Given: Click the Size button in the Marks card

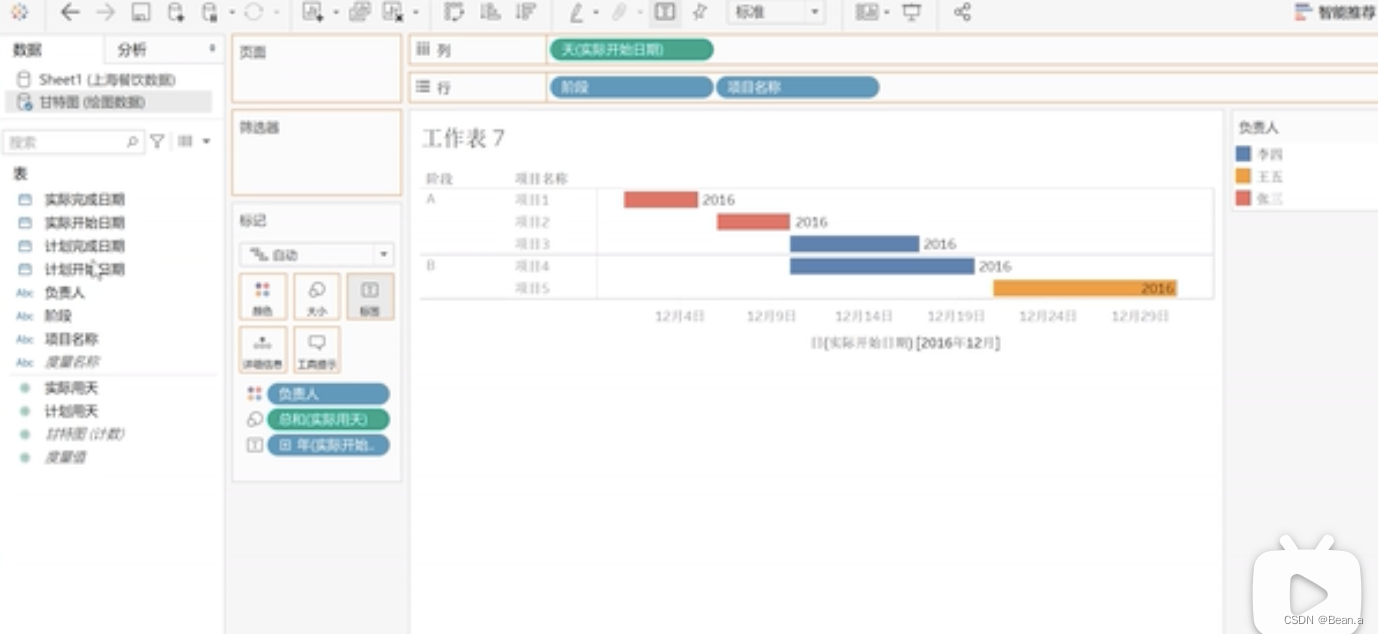Looking at the screenshot, I should click(316, 296).
